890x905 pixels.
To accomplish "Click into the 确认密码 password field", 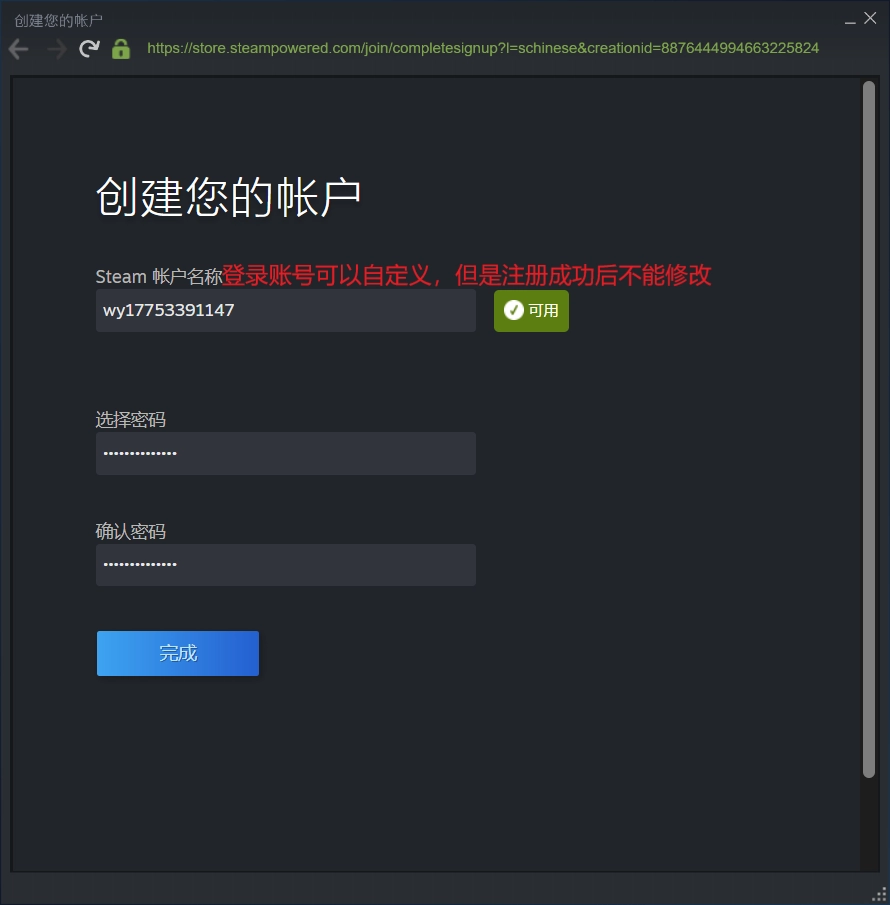I will pyautogui.click(x=285, y=565).
